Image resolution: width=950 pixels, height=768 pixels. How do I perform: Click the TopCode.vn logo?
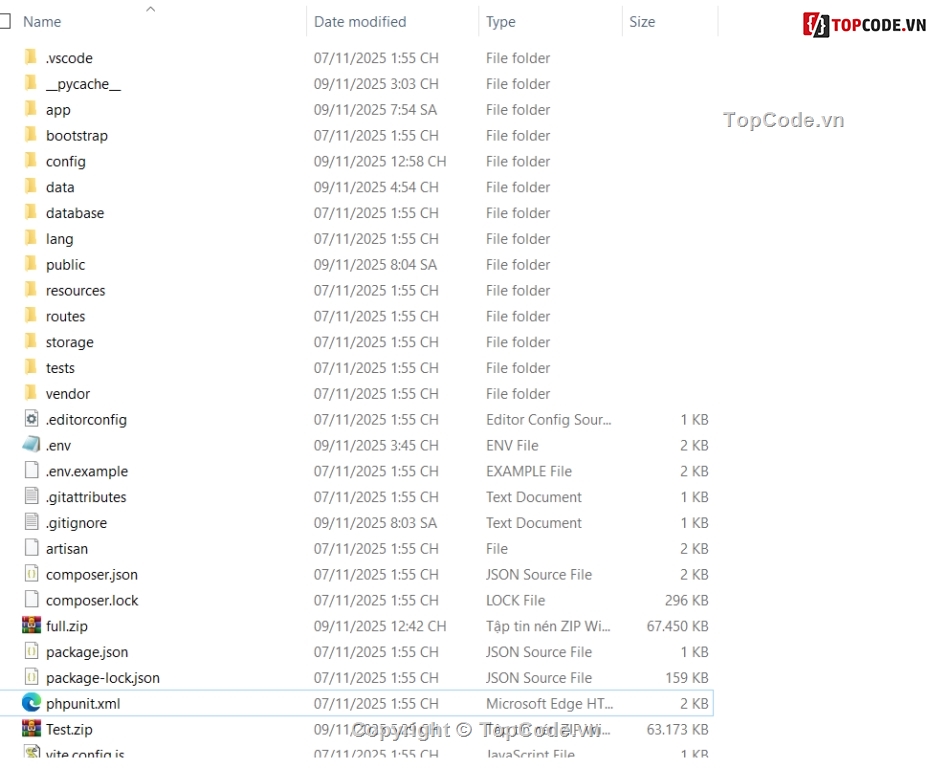click(x=866, y=25)
